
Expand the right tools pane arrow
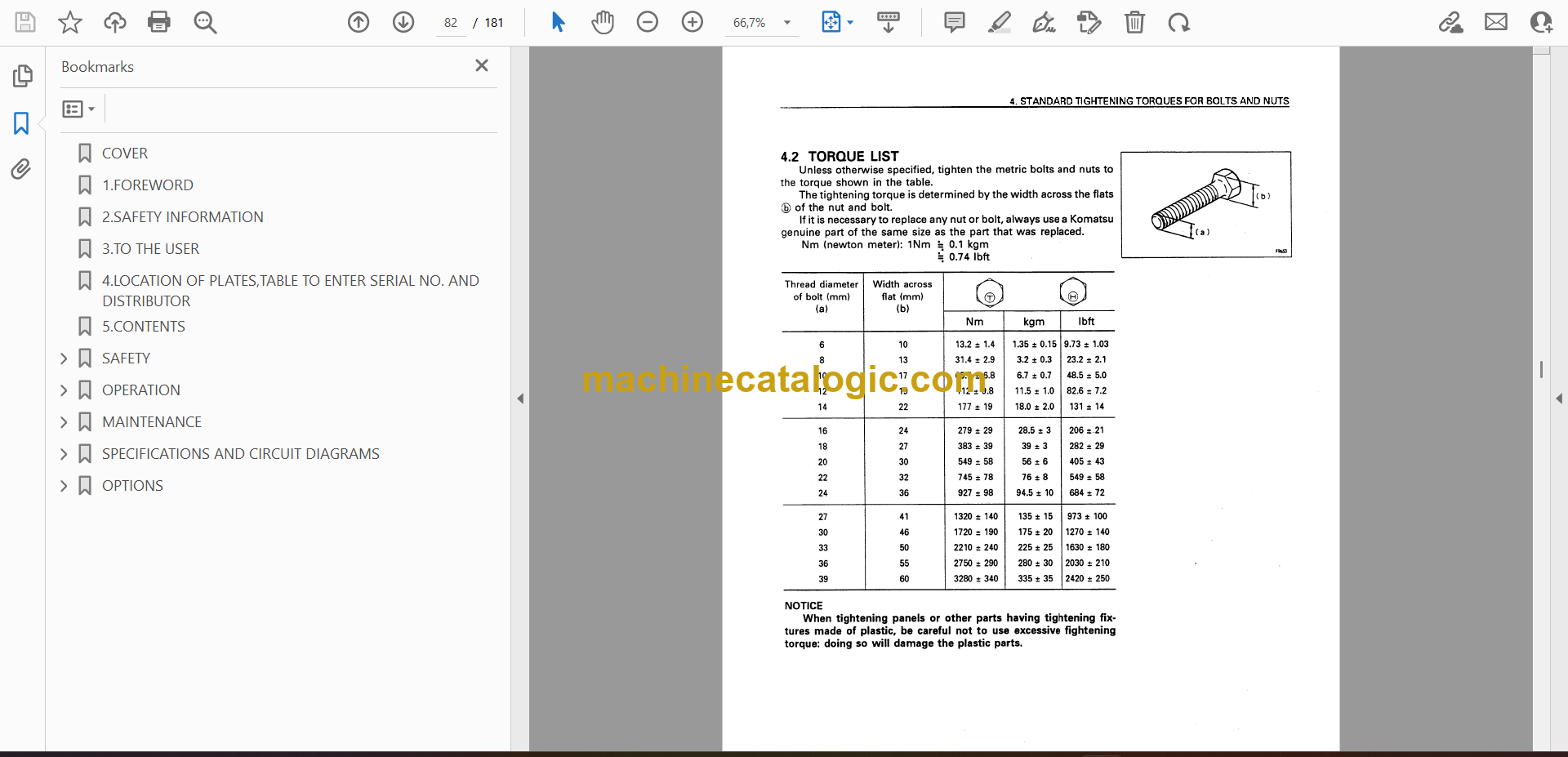point(1559,399)
